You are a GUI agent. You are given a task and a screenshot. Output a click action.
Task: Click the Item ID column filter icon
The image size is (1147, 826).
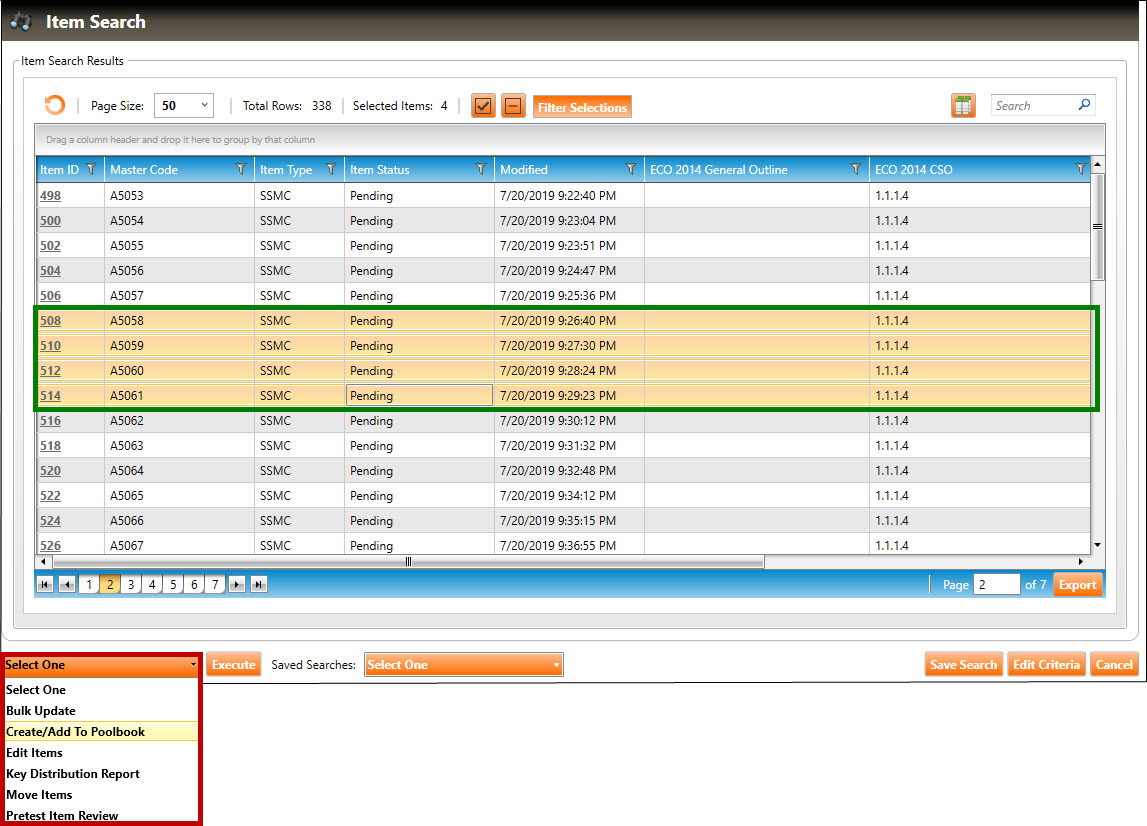click(x=92, y=170)
